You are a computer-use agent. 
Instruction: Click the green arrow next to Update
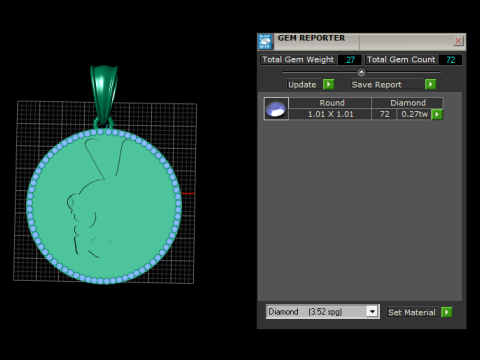coord(329,84)
